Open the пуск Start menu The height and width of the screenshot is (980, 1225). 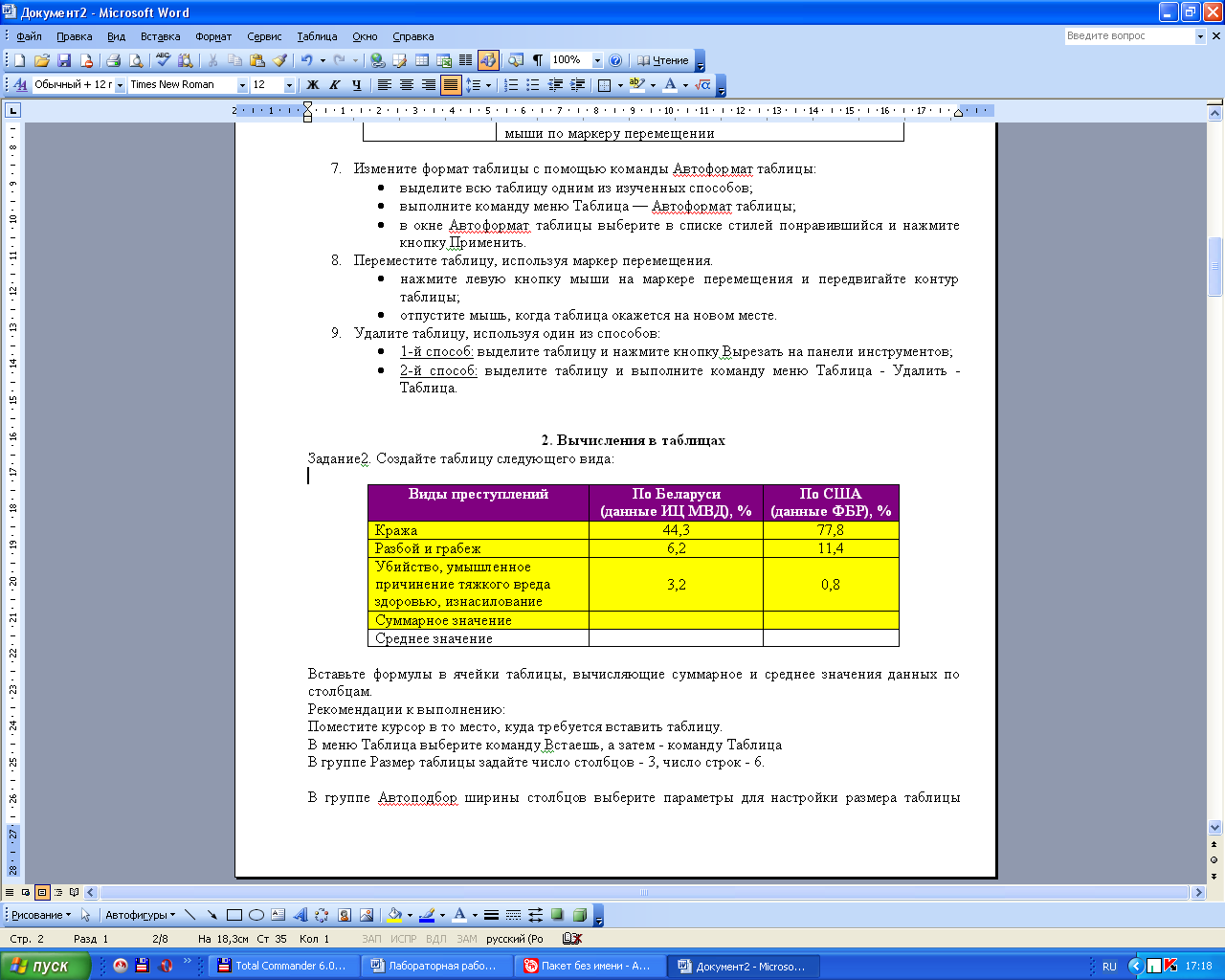coord(46,966)
